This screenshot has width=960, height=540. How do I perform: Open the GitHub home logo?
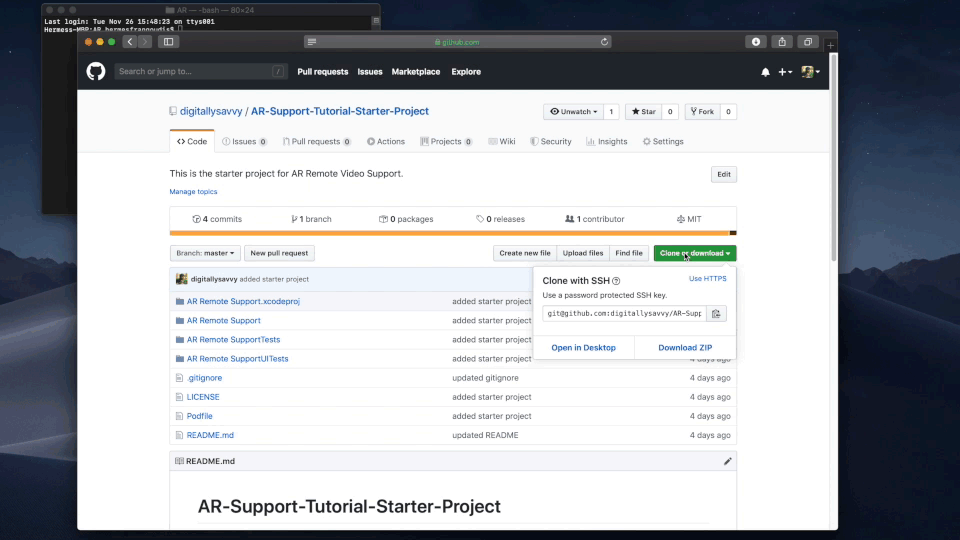(x=96, y=72)
